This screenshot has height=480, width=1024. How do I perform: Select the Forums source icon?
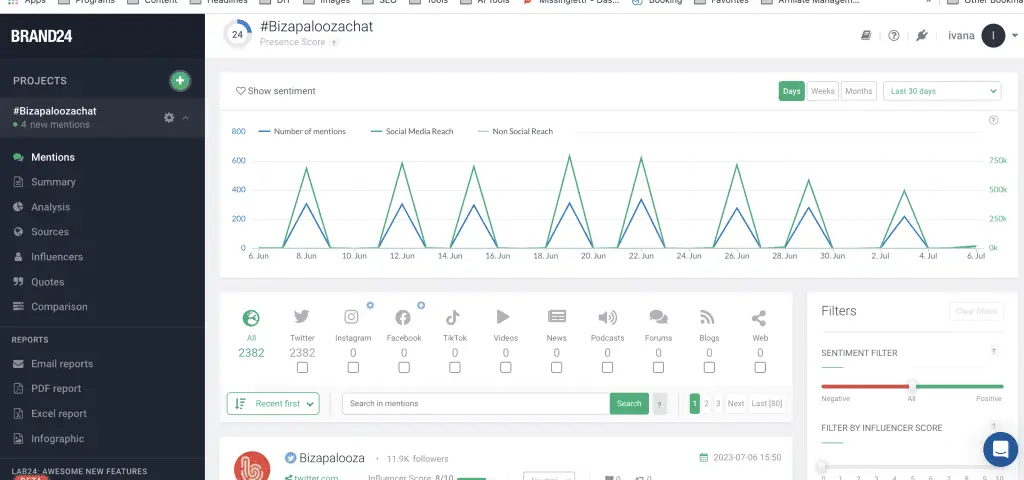tap(658, 317)
